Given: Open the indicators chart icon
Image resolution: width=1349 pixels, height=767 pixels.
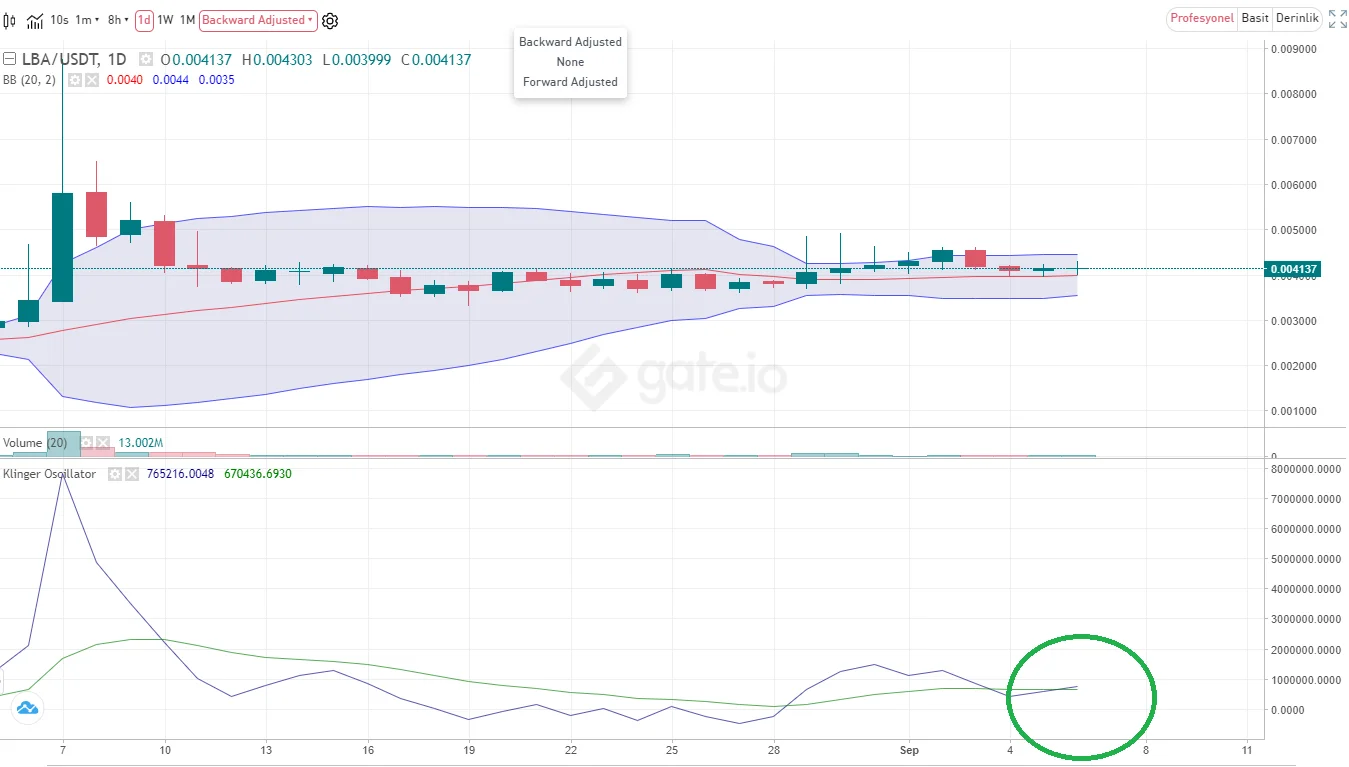Looking at the screenshot, I should click(35, 20).
